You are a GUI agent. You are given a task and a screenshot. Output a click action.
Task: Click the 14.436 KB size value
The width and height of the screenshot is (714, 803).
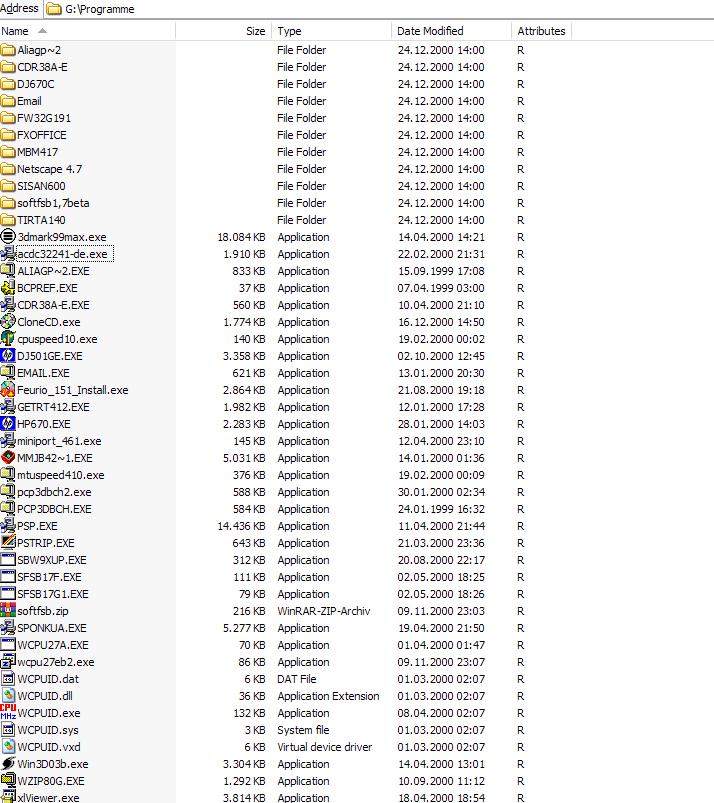click(x=241, y=526)
